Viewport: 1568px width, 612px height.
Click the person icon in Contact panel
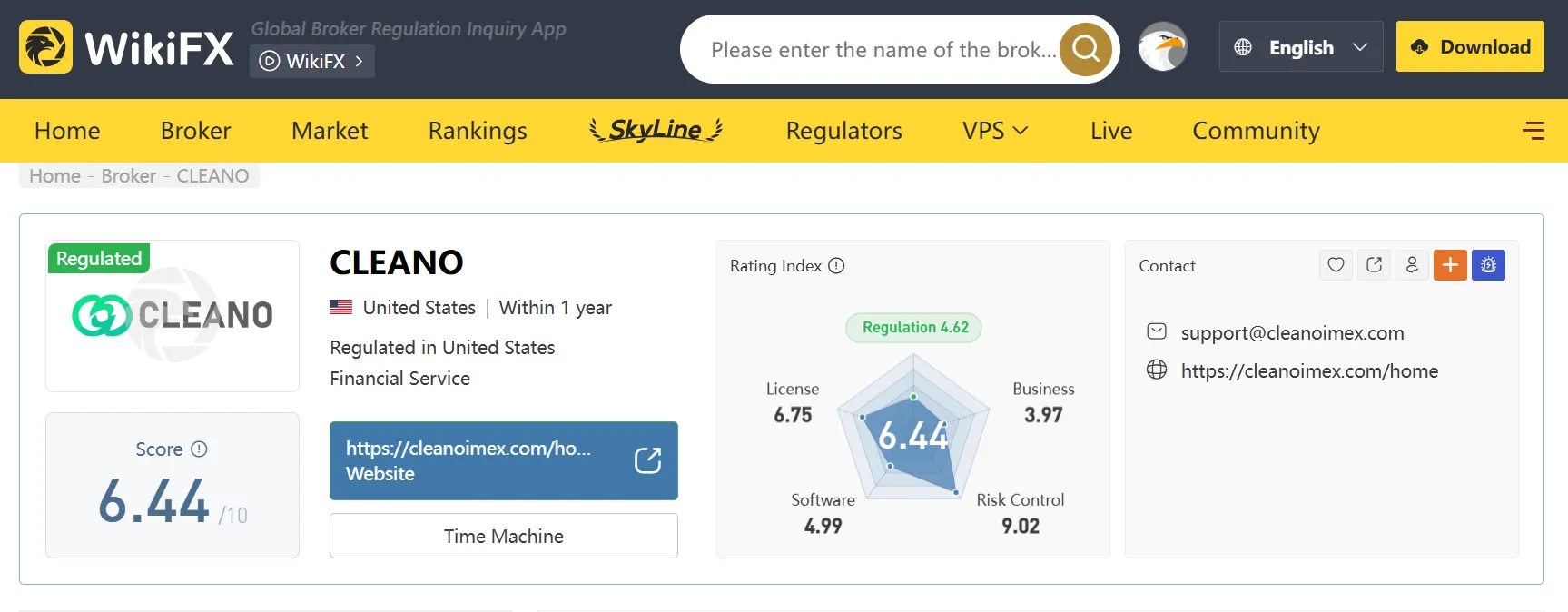point(1412,265)
